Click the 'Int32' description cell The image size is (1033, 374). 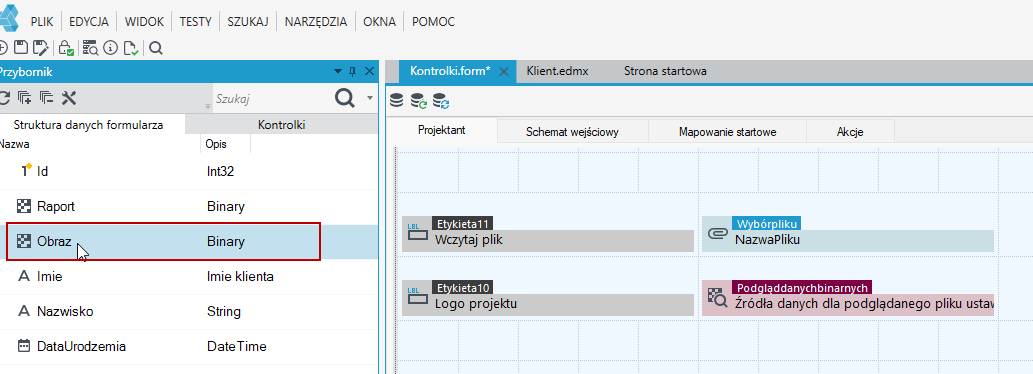pos(221,172)
